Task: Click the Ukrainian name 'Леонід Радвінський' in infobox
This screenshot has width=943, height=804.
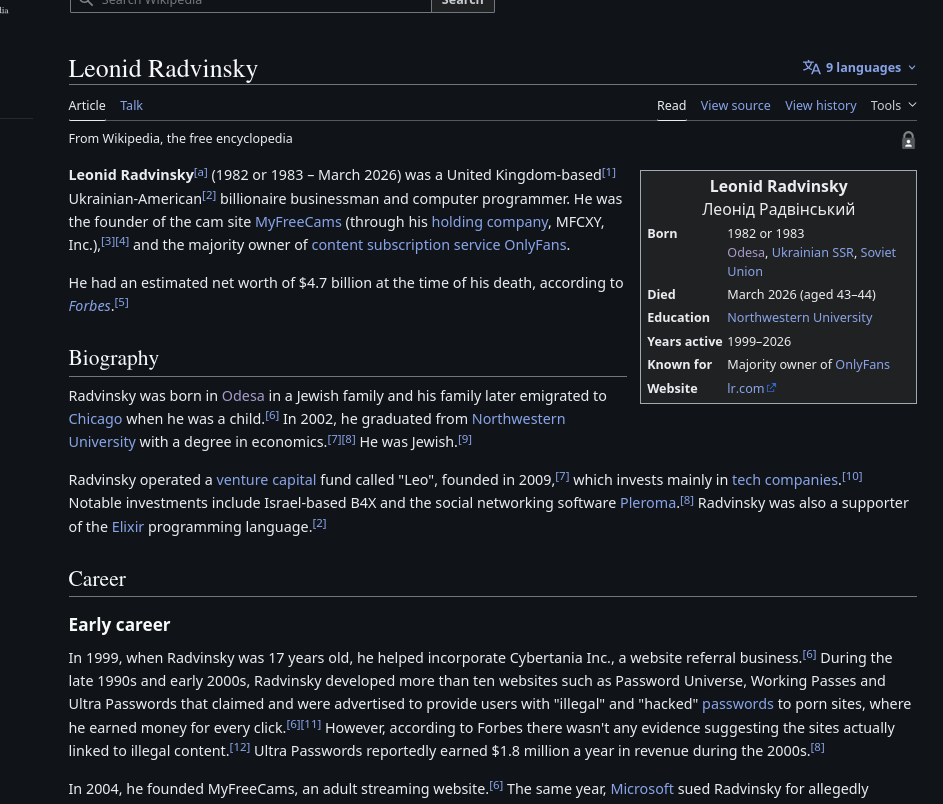Action: pos(778,209)
